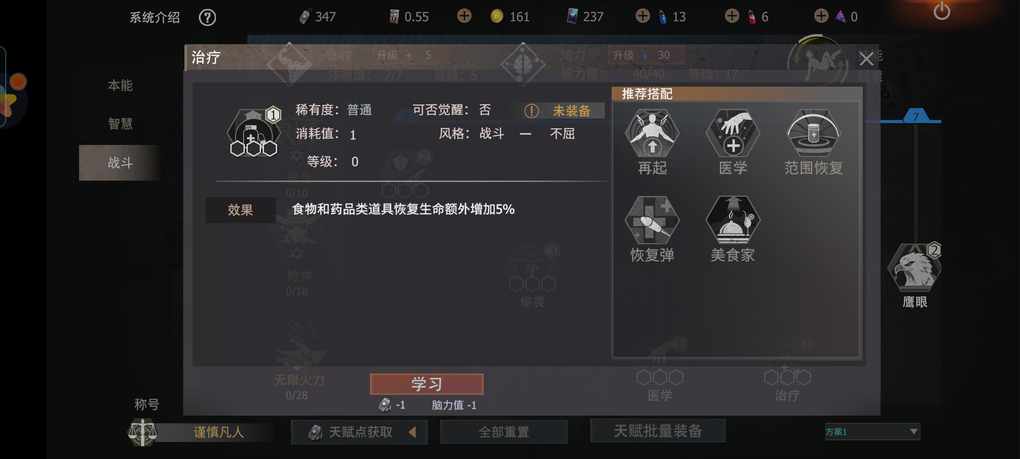Viewport: 1020px width, 459px height.
Task: Select the 鹰眼 eagle talent icon
Action: click(914, 267)
